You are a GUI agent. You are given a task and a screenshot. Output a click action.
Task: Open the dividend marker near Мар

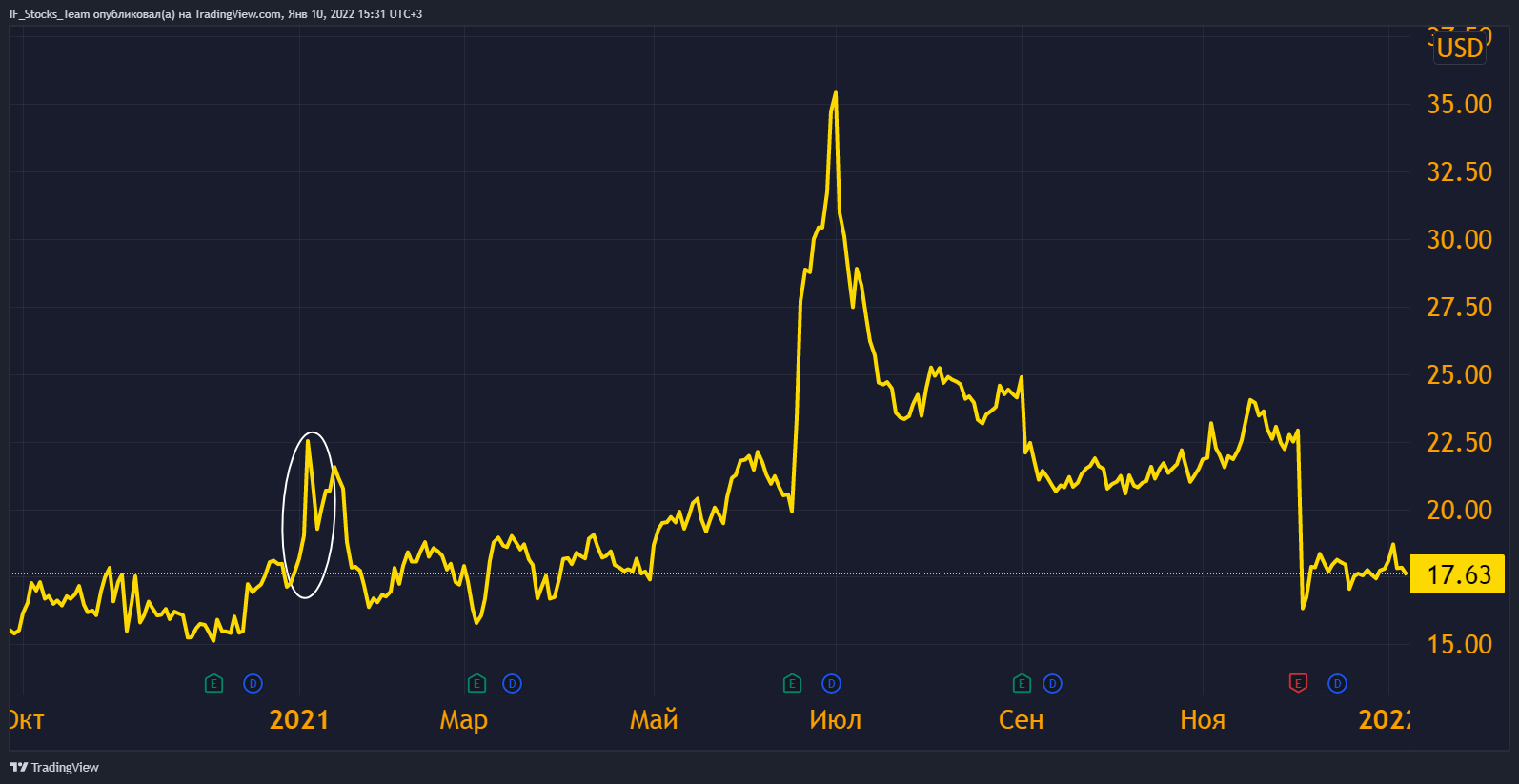[512, 683]
